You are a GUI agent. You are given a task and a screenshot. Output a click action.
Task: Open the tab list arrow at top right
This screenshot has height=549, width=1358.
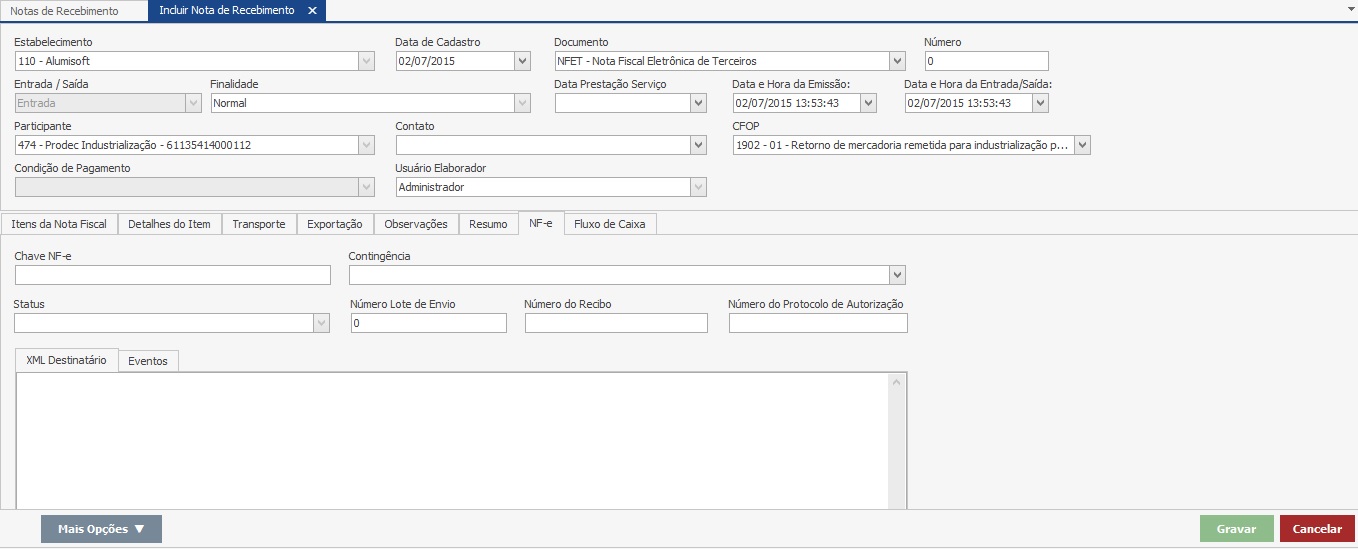(x=1350, y=6)
